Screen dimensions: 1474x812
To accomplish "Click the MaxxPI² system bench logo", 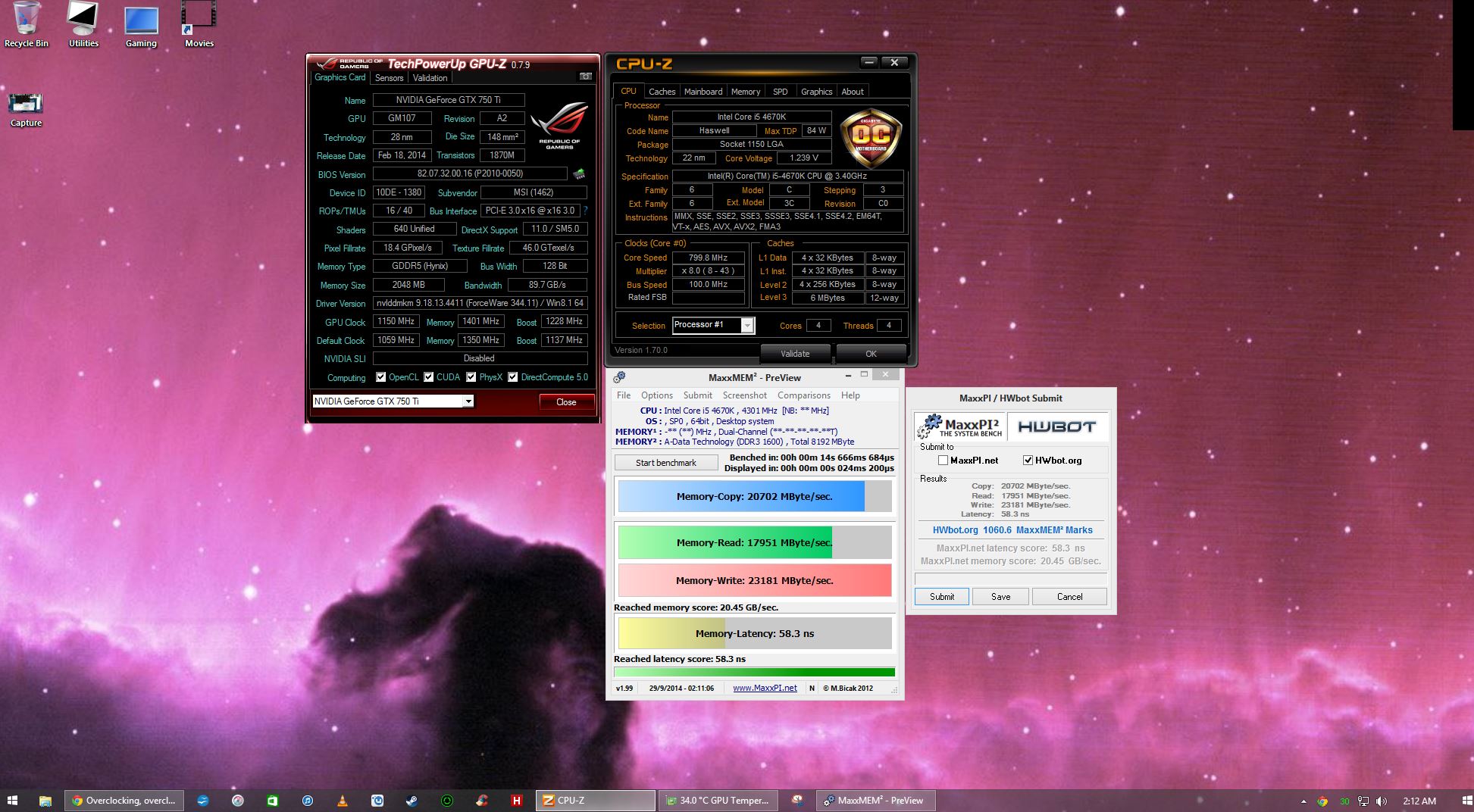I will coord(959,426).
